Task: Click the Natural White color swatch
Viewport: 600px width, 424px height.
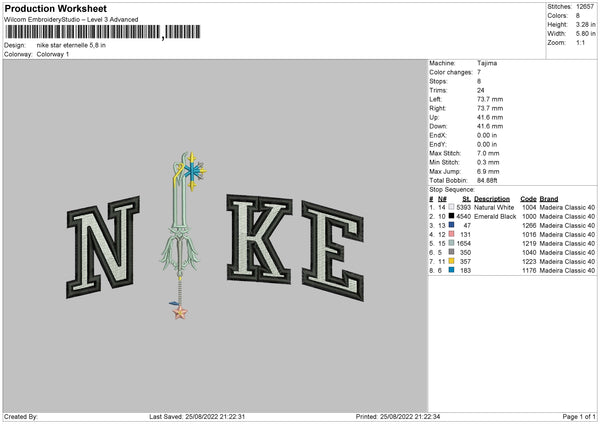Action: 452,207
